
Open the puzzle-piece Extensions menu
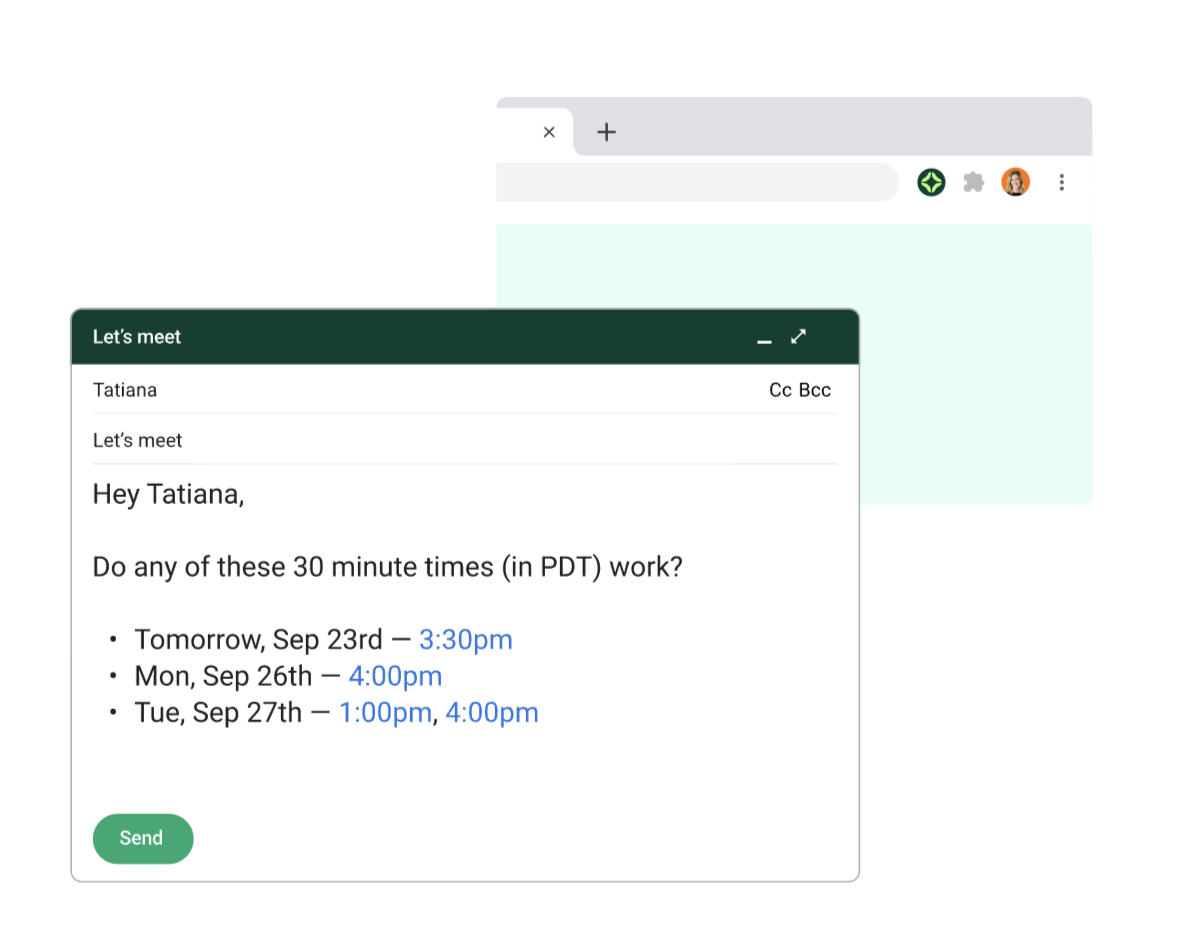[973, 182]
